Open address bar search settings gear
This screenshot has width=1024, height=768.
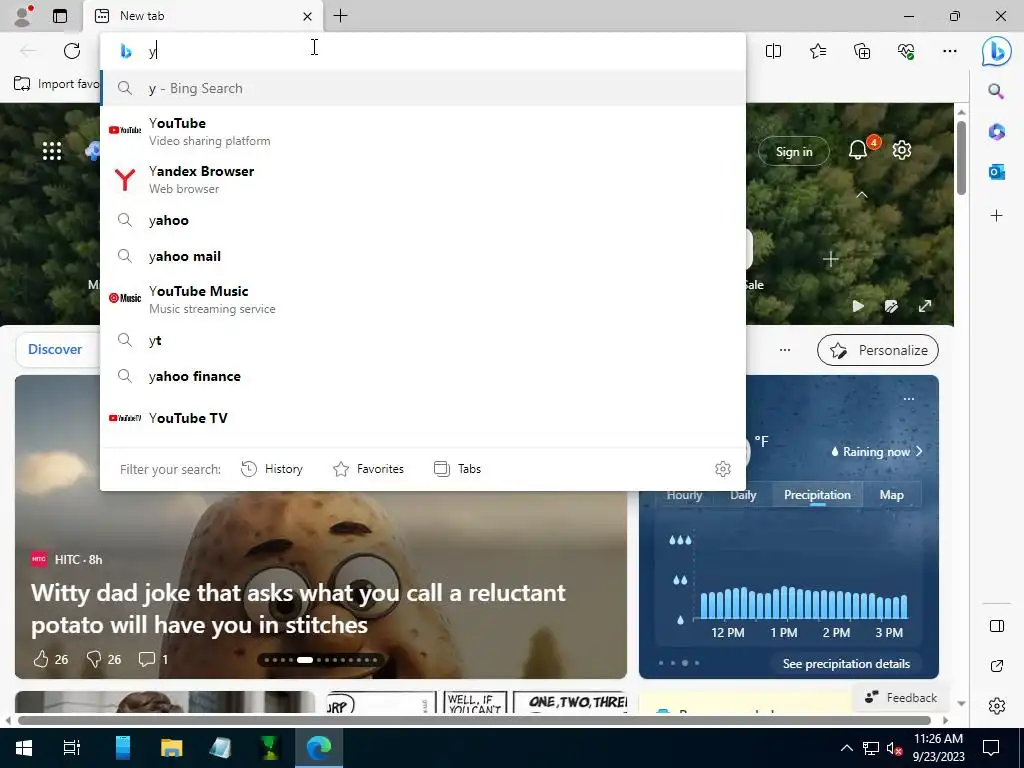(722, 469)
